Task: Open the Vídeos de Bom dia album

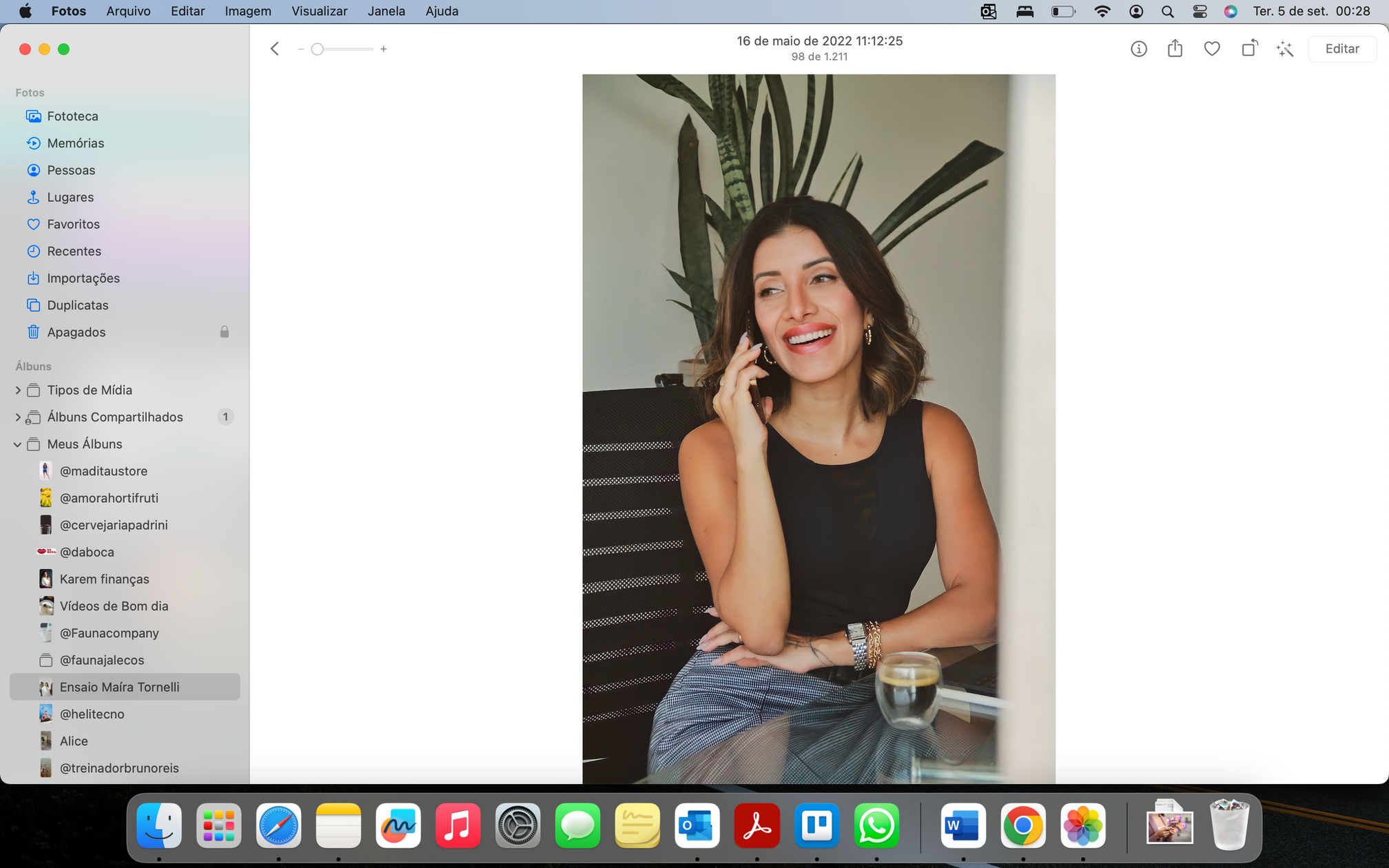Action: point(125,606)
